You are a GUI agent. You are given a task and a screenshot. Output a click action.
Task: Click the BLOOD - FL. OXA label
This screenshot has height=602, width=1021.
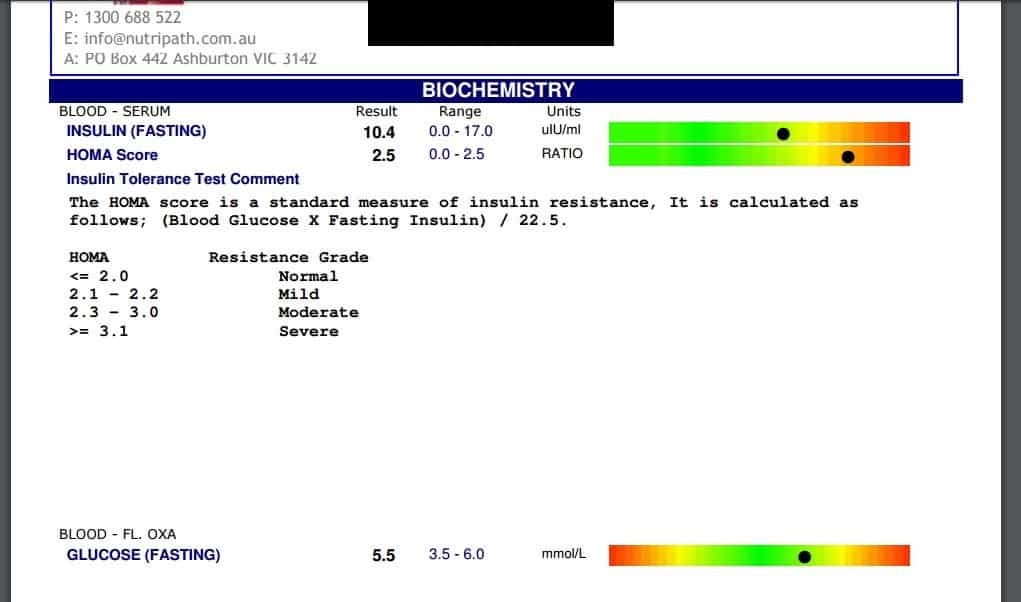click(x=117, y=534)
